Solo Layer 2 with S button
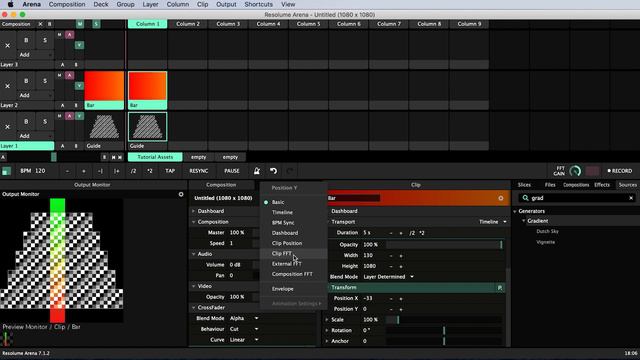The image size is (640, 360). [x=45, y=81]
